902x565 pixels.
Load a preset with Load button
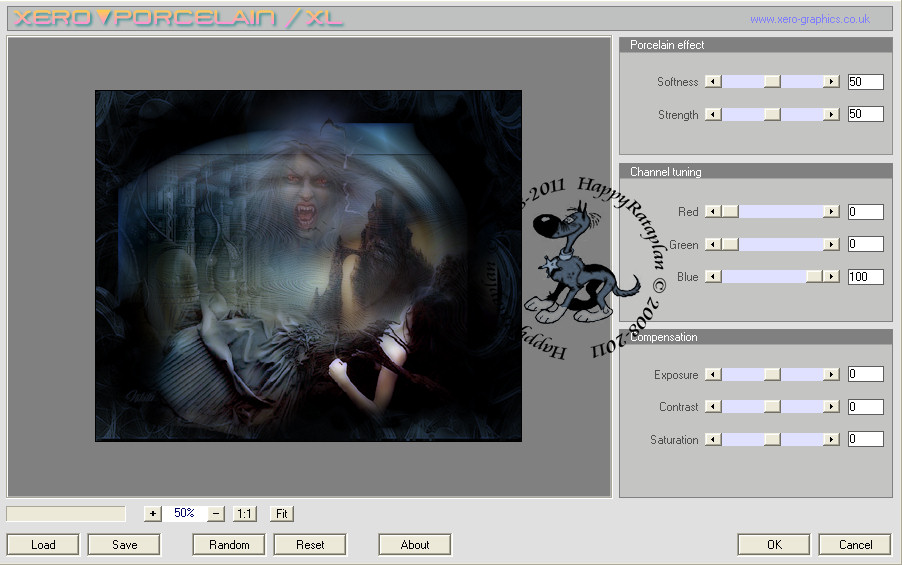pos(43,545)
